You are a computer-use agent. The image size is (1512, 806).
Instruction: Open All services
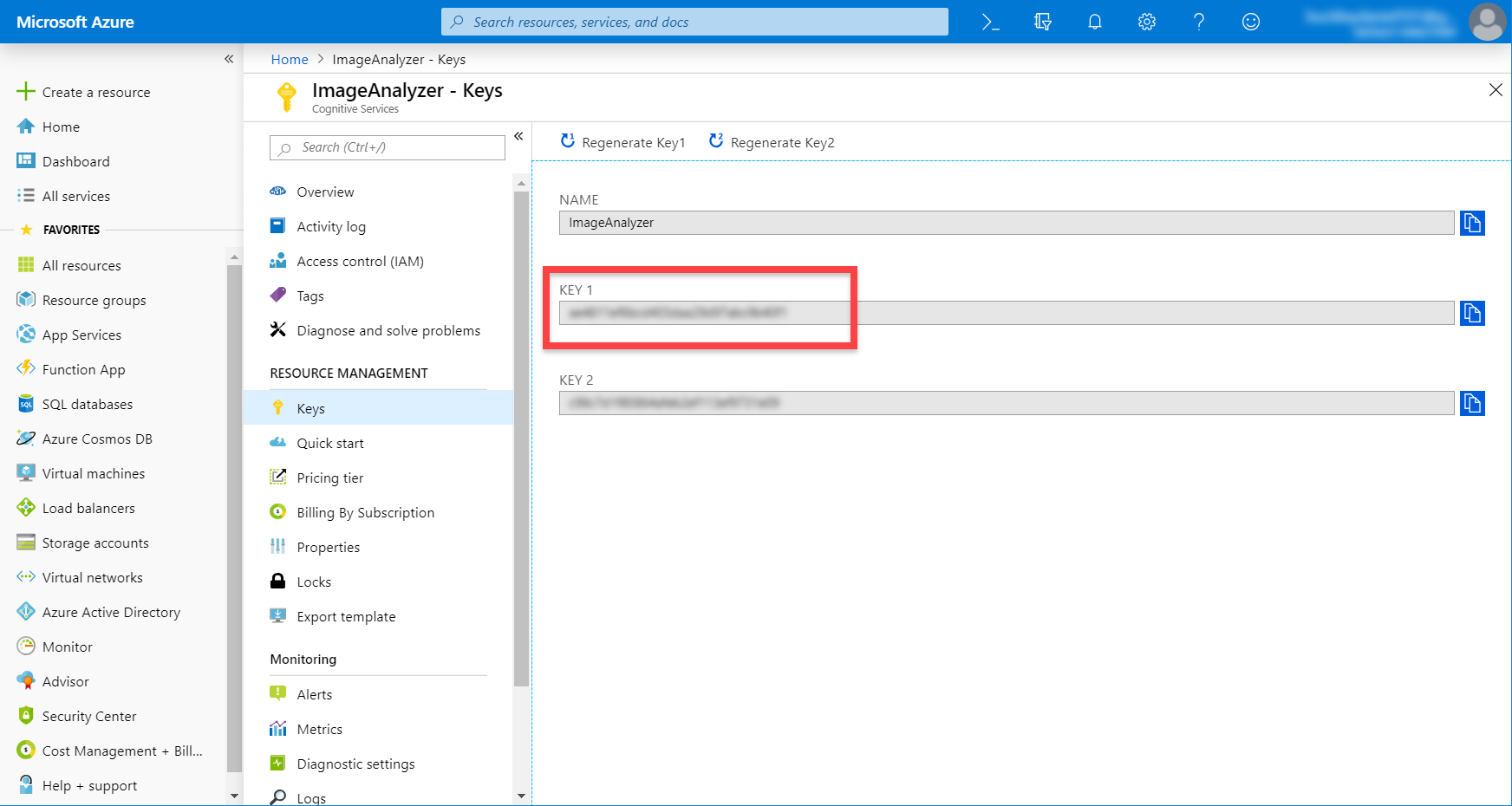point(63,196)
